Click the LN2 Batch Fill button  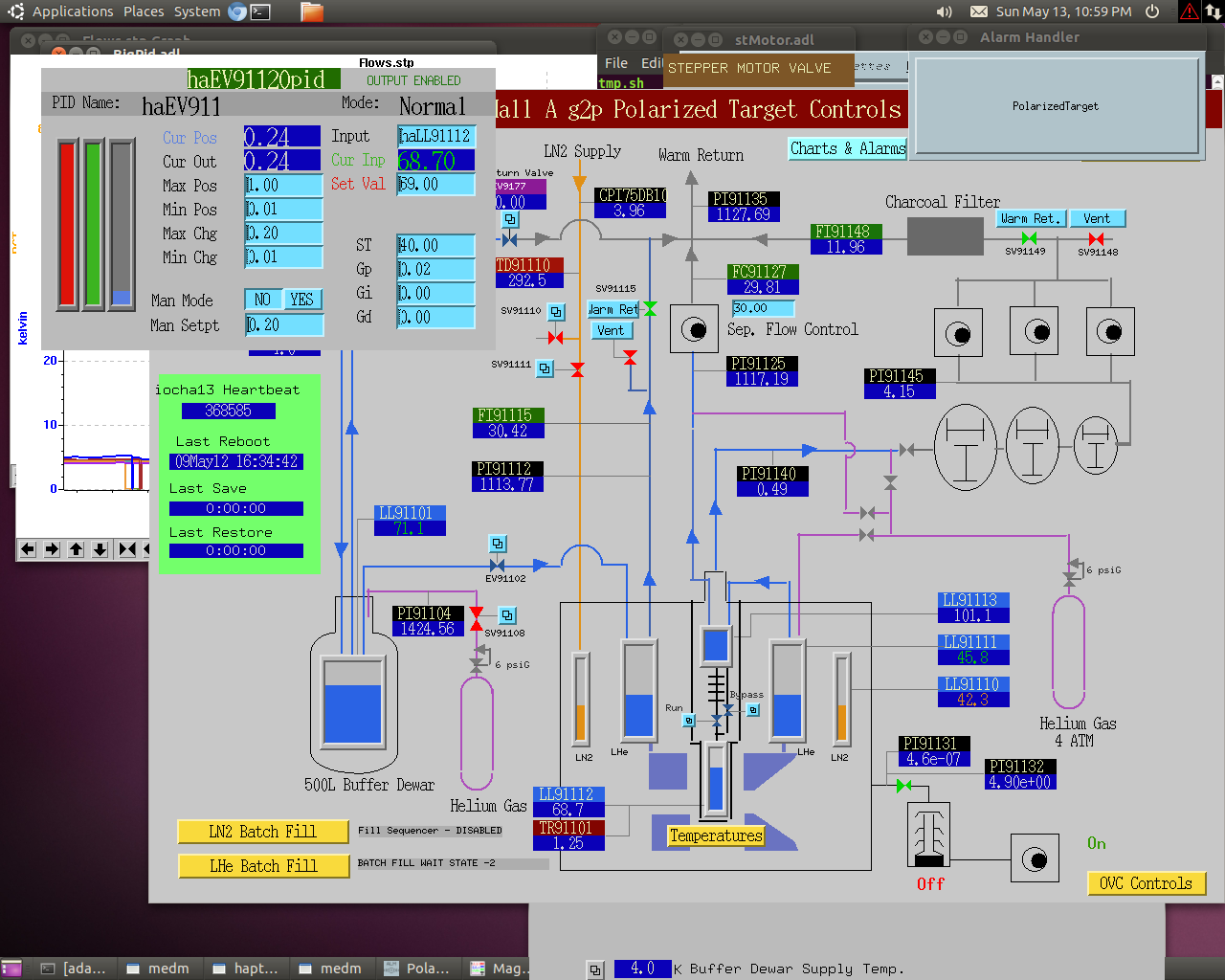pyautogui.click(x=263, y=832)
